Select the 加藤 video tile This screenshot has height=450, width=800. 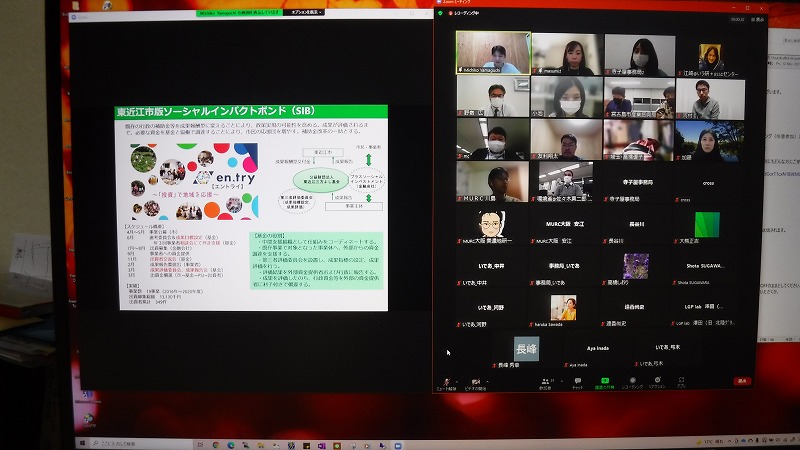coord(710,141)
